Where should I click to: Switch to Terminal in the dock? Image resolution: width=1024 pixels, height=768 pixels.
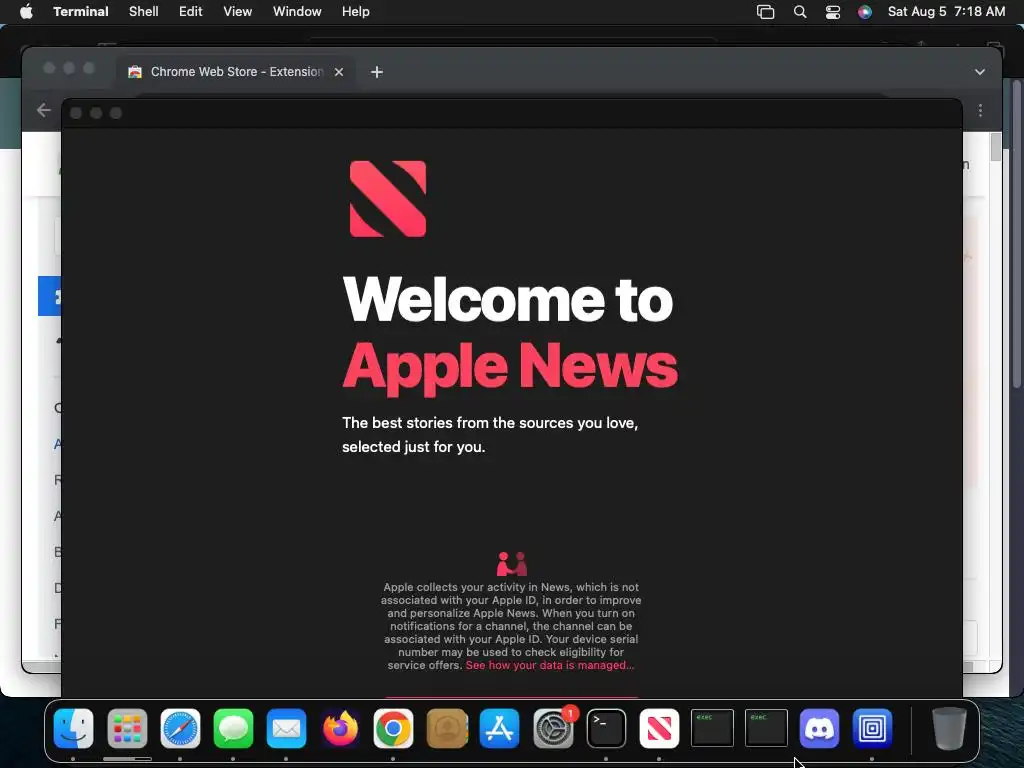(606, 728)
